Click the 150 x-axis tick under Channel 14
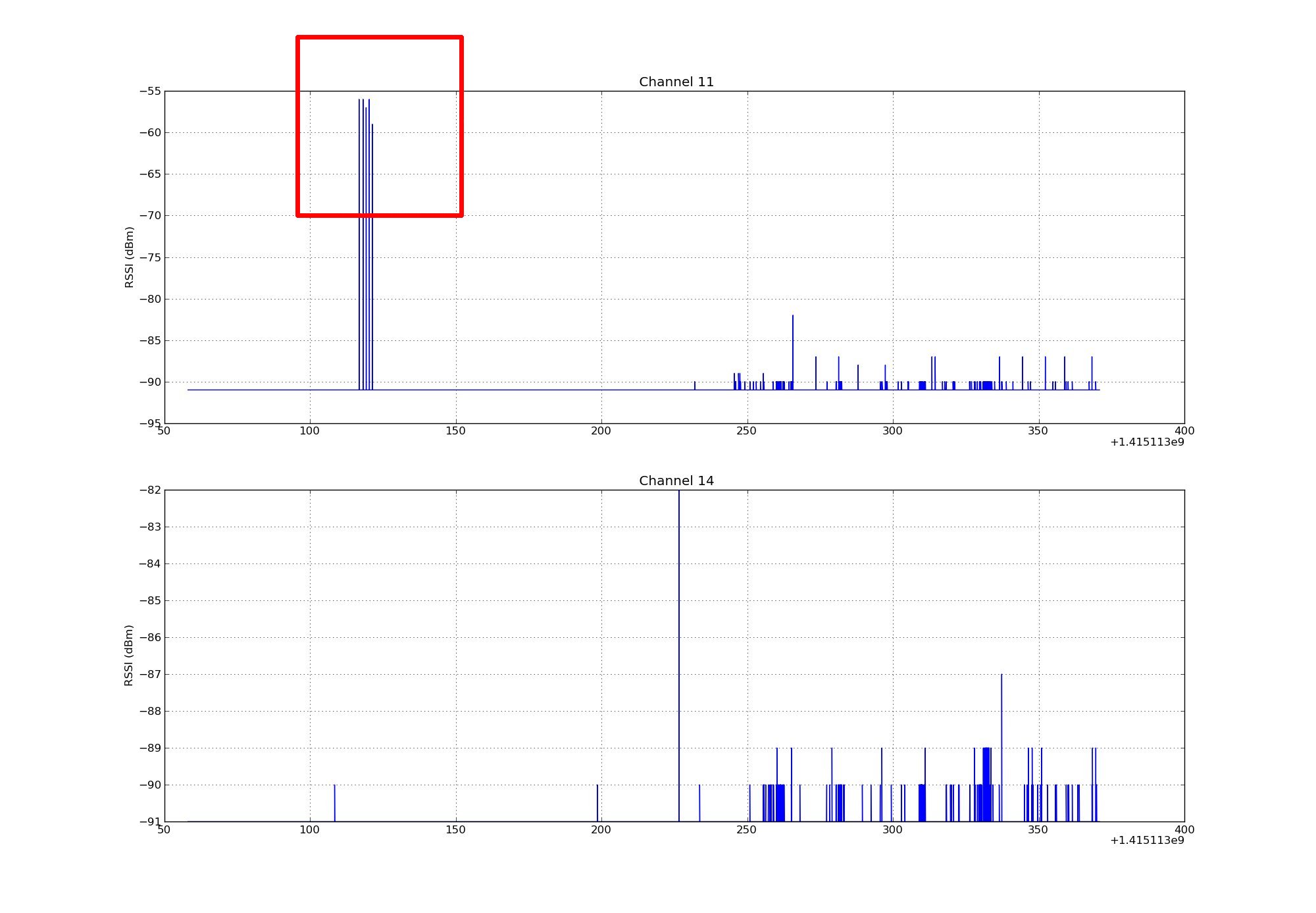This screenshot has width=1316, height=913. pos(455,830)
